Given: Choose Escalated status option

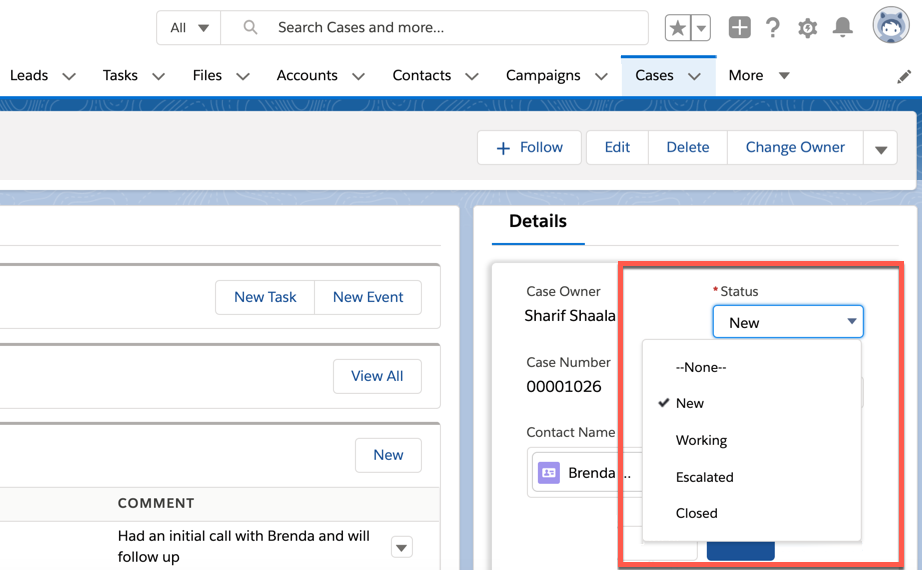Looking at the screenshot, I should pos(752,477).
